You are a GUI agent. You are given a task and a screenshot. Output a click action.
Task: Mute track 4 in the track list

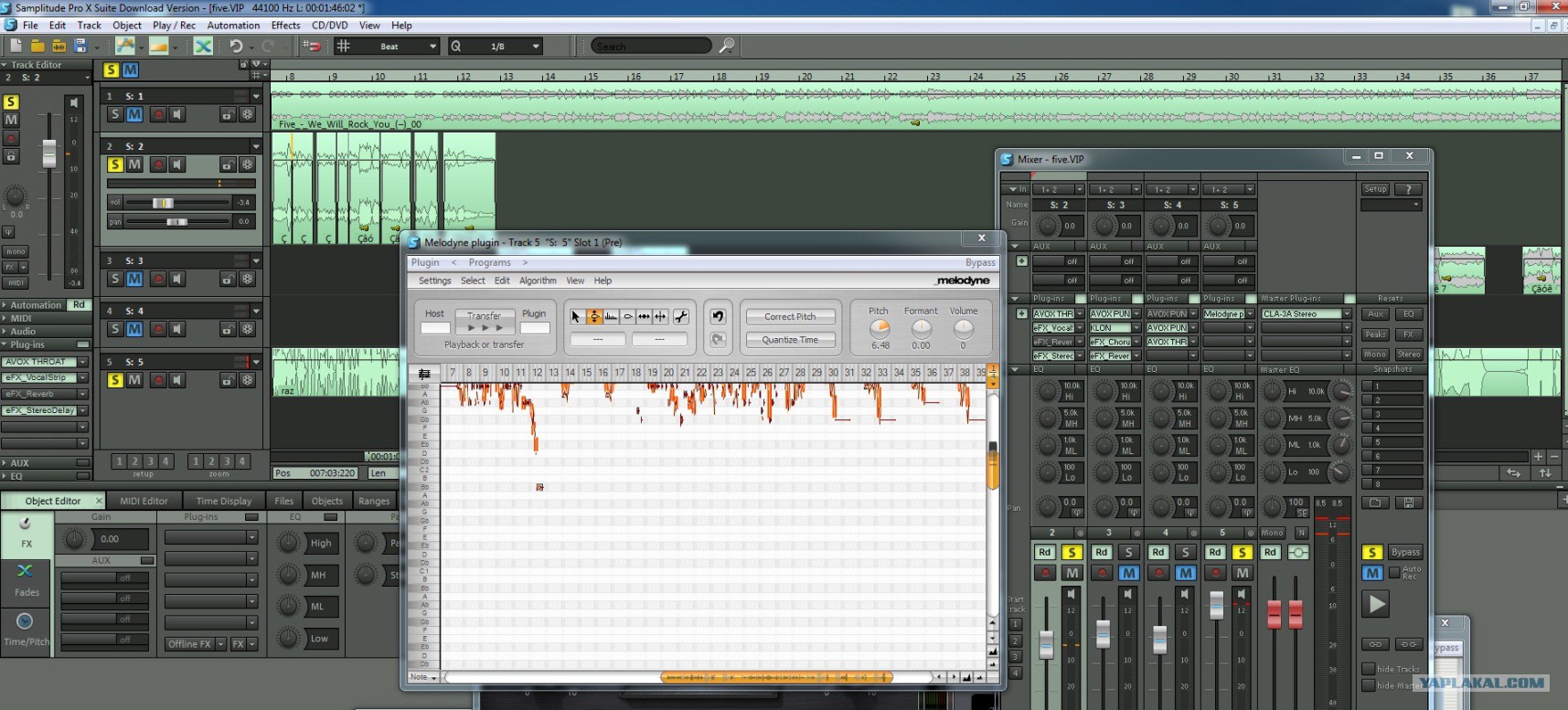pos(134,329)
